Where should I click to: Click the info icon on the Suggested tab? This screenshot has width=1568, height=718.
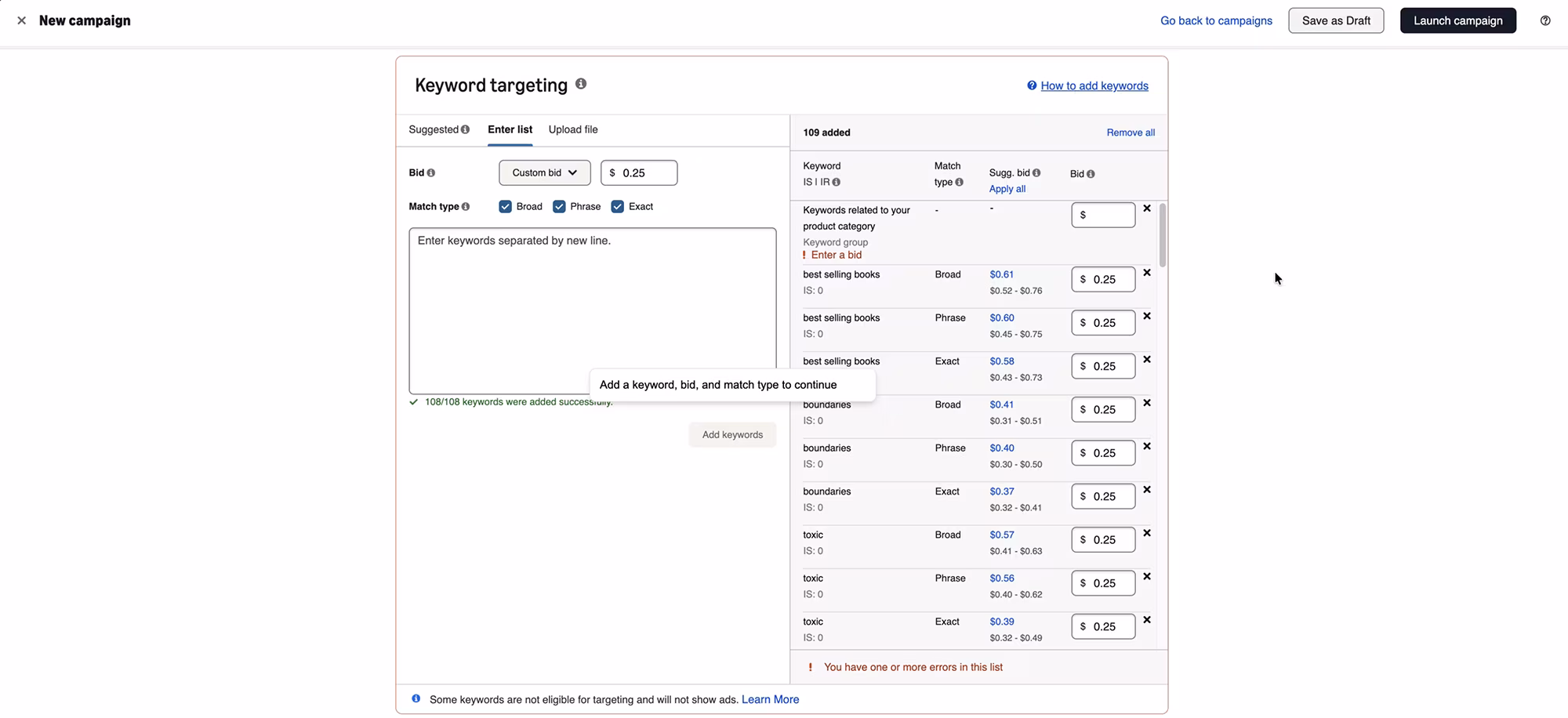pos(466,129)
